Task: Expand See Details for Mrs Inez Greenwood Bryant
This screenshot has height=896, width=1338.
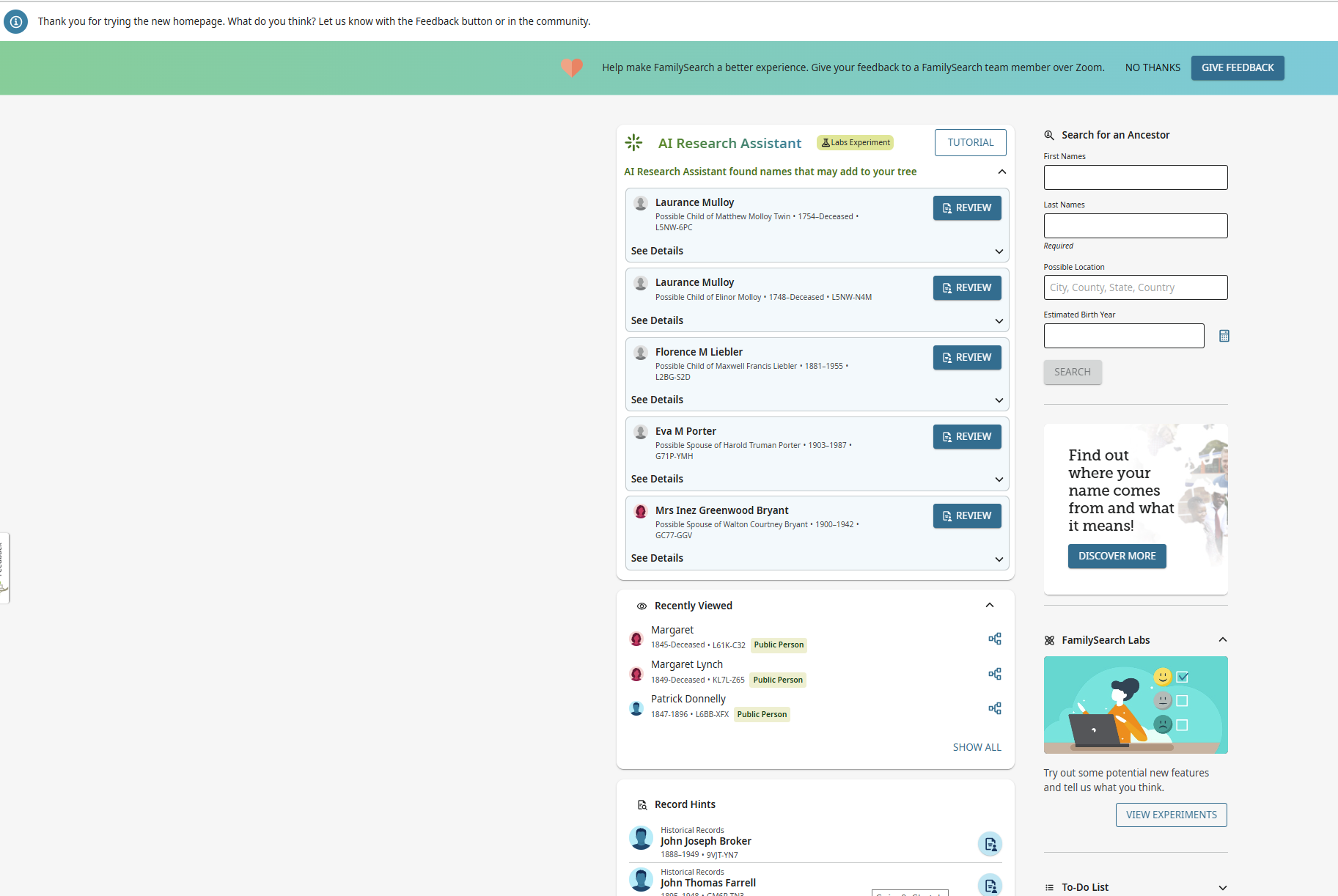Action: (x=817, y=558)
